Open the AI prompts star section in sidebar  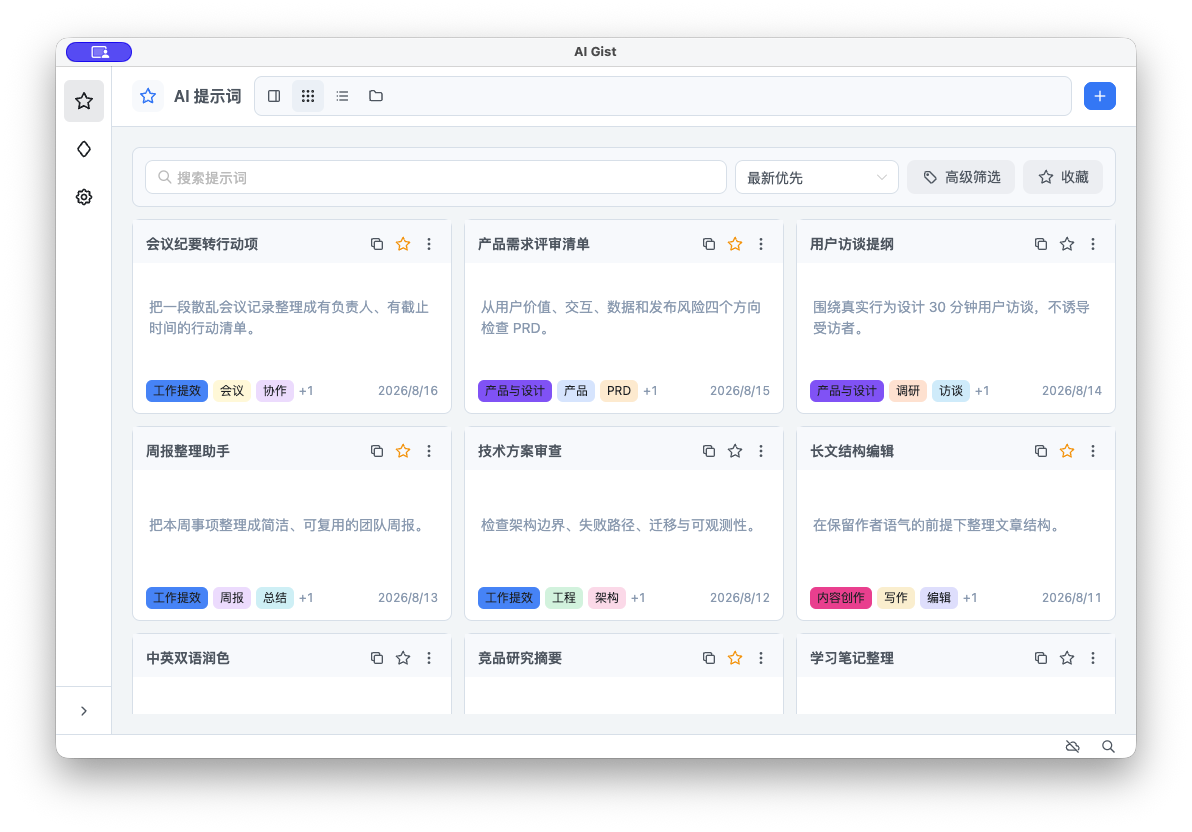click(x=84, y=101)
